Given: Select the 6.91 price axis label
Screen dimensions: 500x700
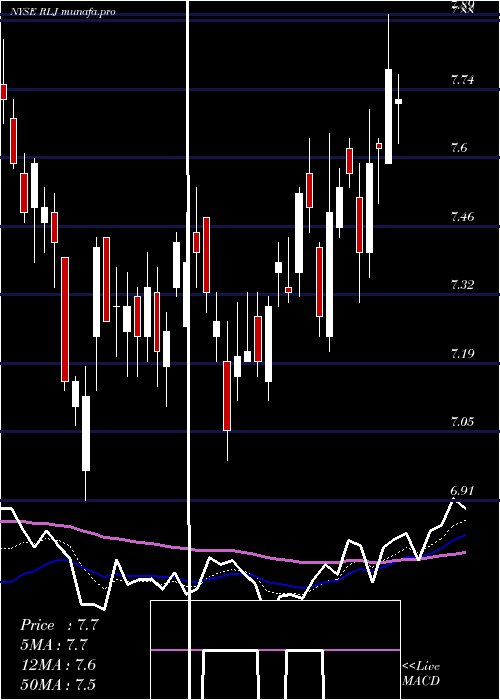Looking at the screenshot, I should (462, 491).
